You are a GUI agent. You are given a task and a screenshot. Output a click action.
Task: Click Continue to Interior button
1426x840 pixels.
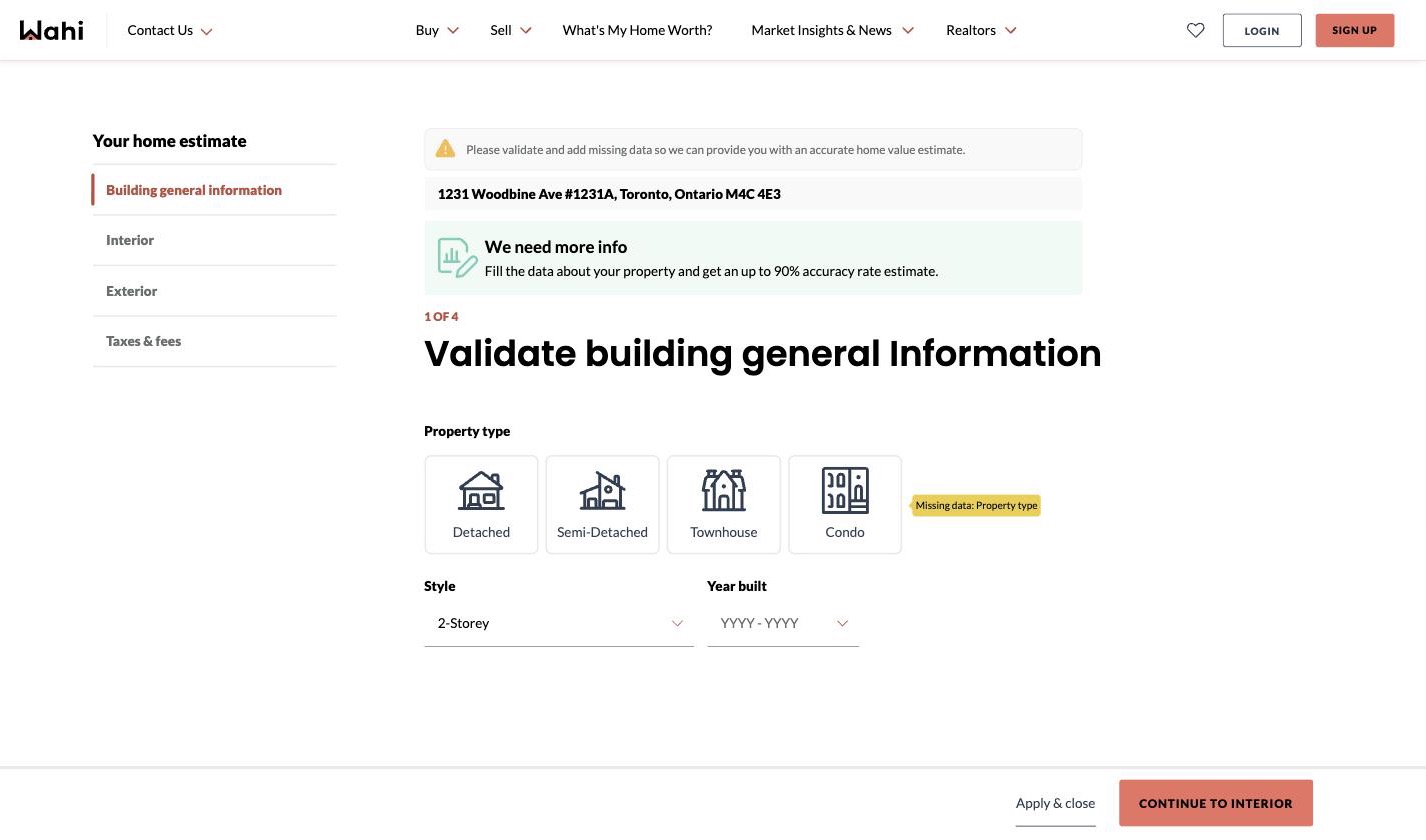coord(1215,803)
